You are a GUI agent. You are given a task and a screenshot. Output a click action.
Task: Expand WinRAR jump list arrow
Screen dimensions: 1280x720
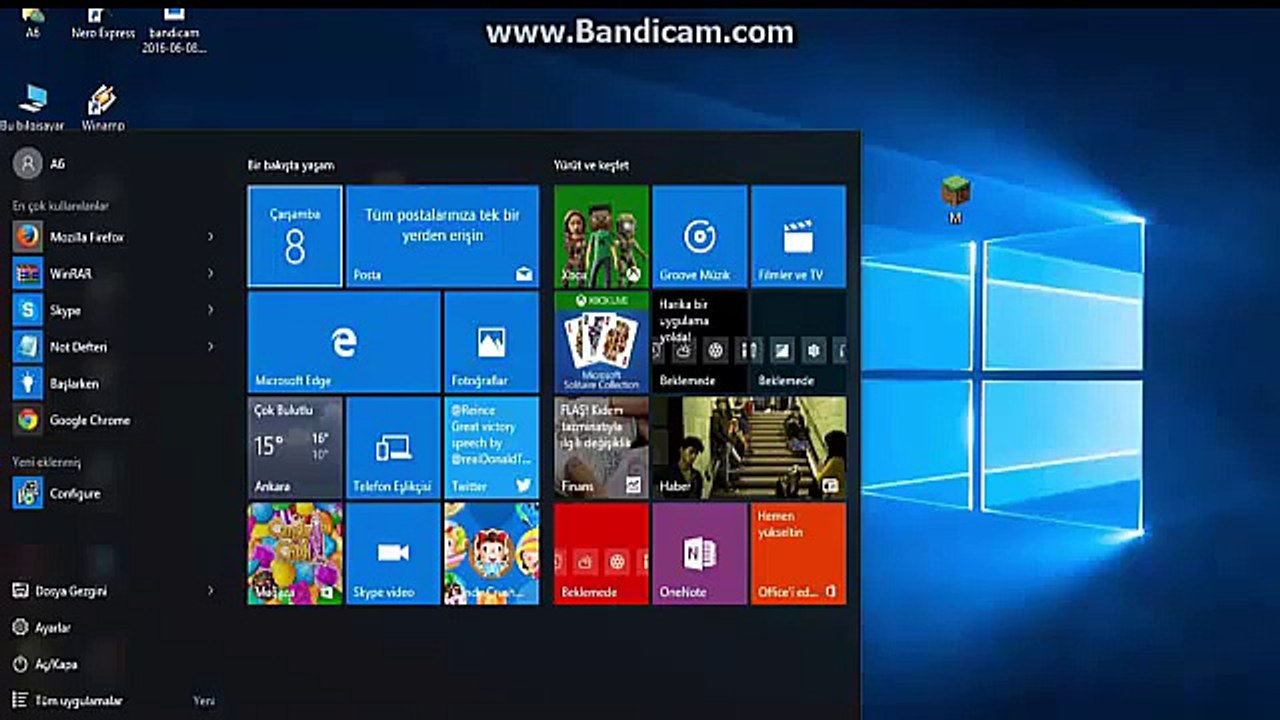[210, 273]
